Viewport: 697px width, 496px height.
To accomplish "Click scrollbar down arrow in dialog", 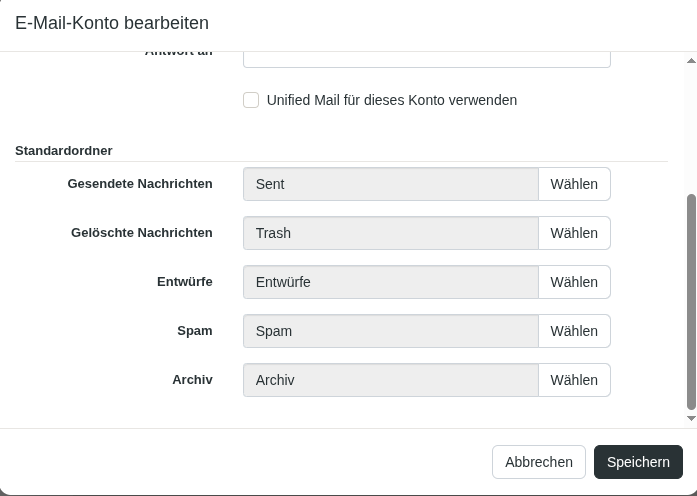I will coord(691,419).
